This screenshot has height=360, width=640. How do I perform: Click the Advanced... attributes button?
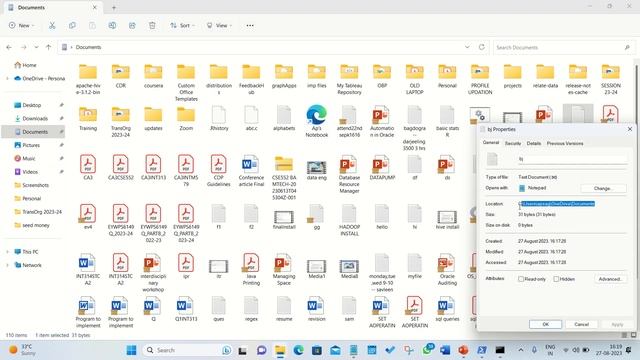coord(610,279)
